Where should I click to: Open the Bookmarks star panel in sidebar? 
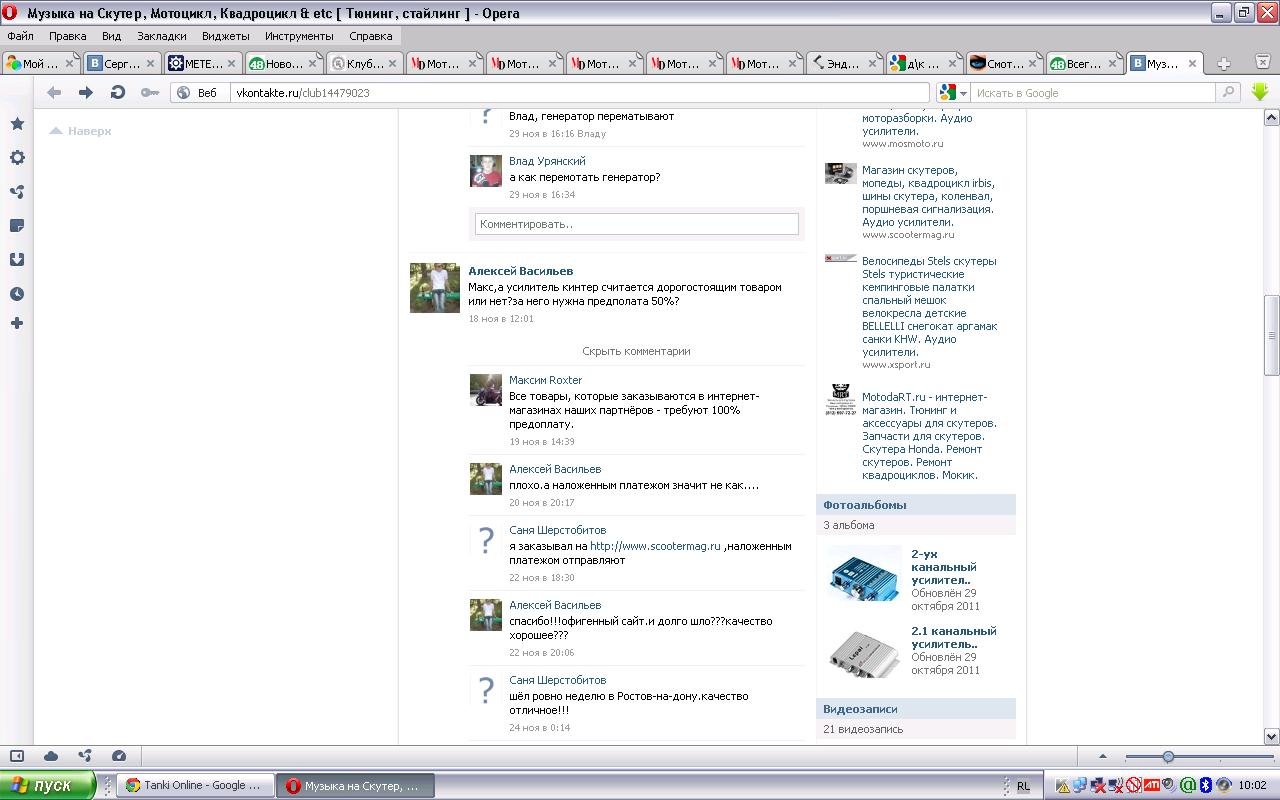[x=17, y=124]
